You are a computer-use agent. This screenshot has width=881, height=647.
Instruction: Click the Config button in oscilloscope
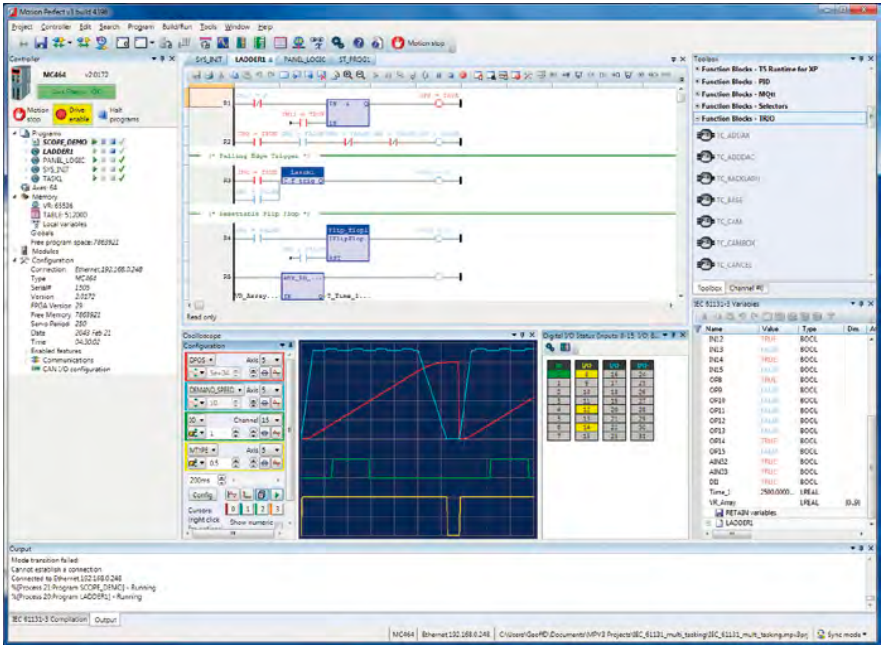[x=202, y=495]
